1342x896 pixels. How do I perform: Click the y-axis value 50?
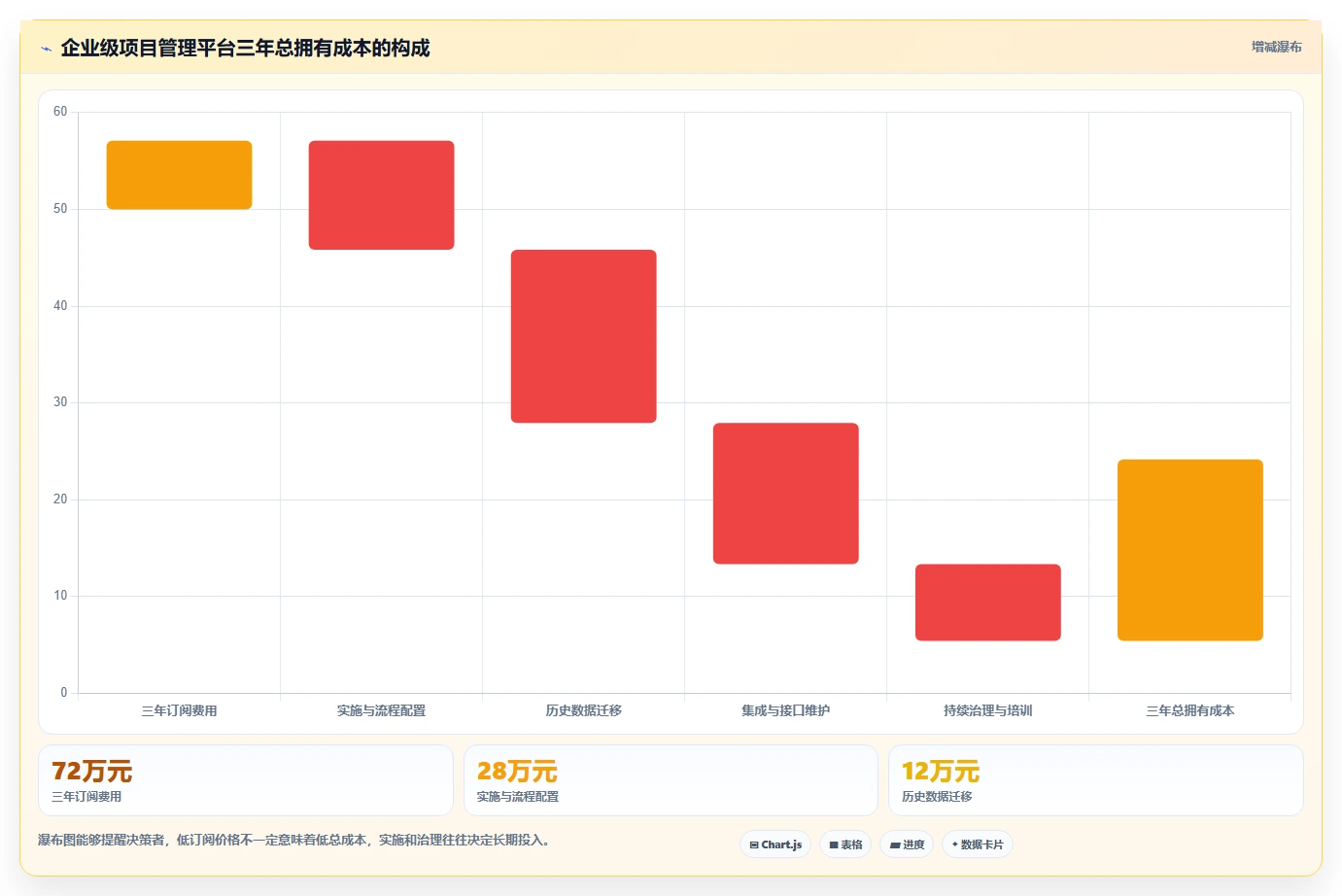(60, 209)
